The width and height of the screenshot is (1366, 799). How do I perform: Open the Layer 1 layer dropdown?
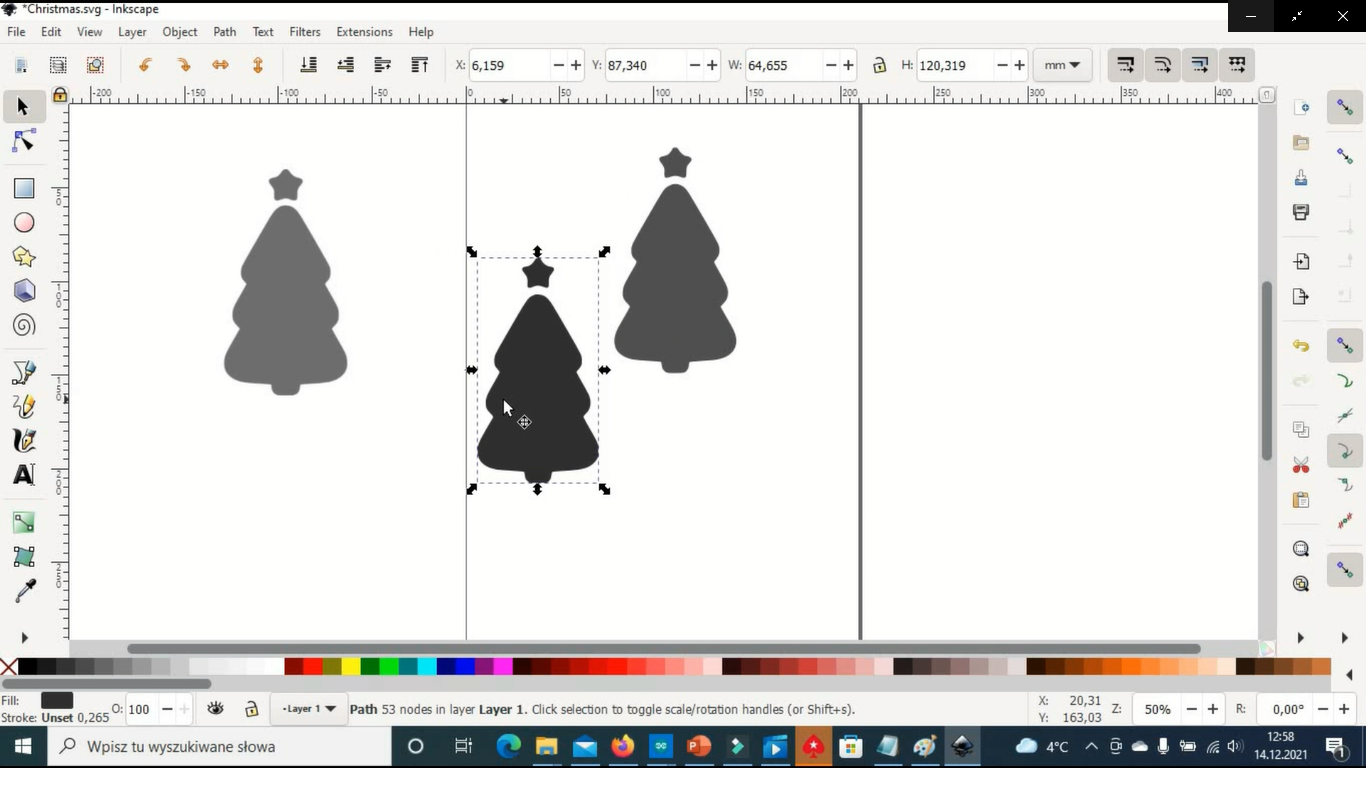click(x=308, y=709)
